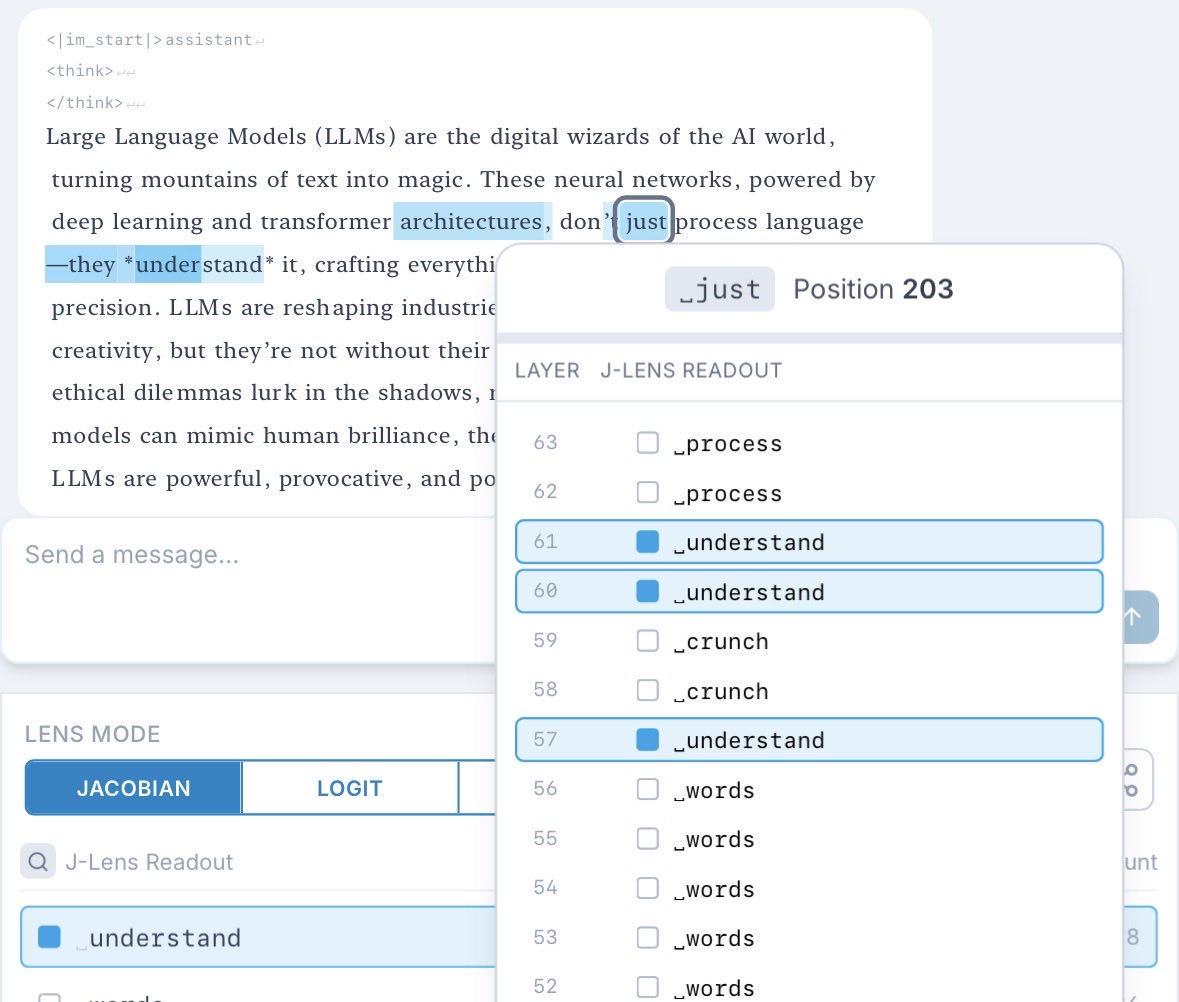1179x1002 pixels.
Task: Check the layer 59 _crunch checkbox
Action: click(647, 640)
